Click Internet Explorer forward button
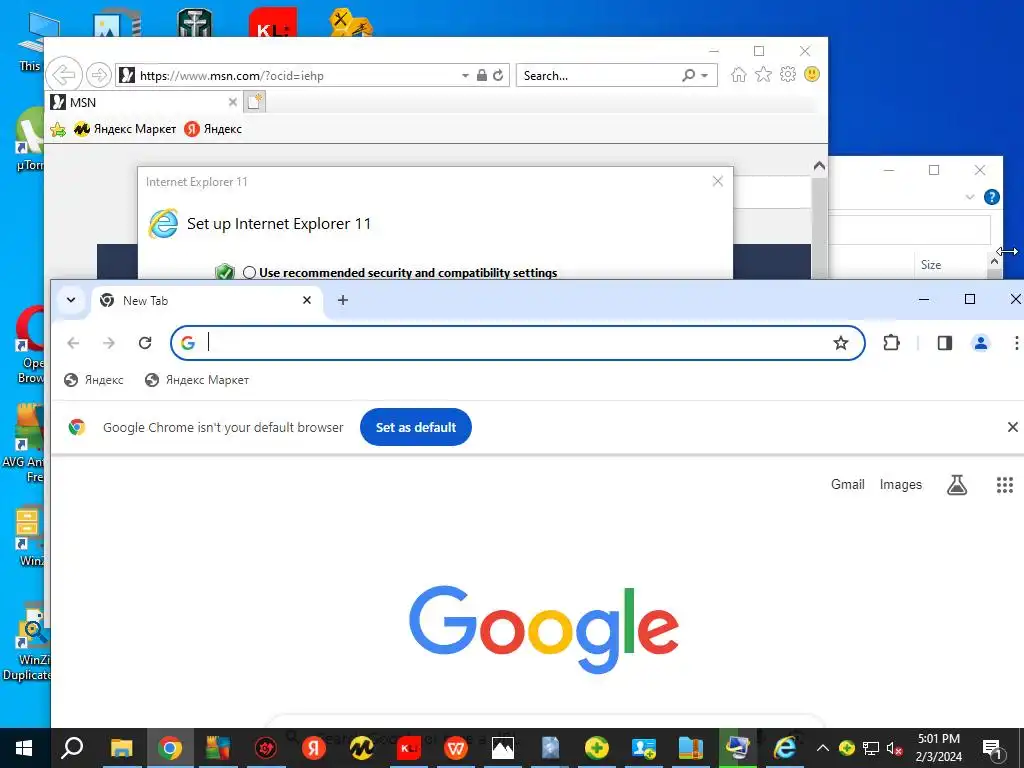Viewport: 1024px width, 768px height. click(99, 75)
